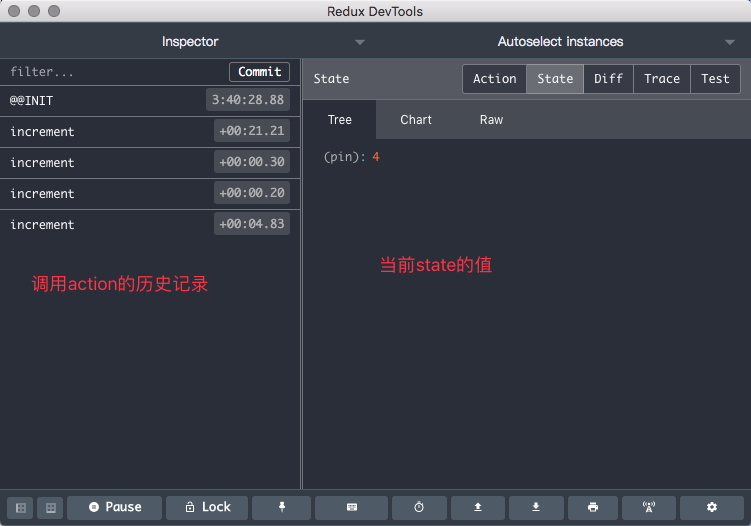Open the Autoselect instances dropdown
The width and height of the screenshot is (751, 526).
[560, 42]
